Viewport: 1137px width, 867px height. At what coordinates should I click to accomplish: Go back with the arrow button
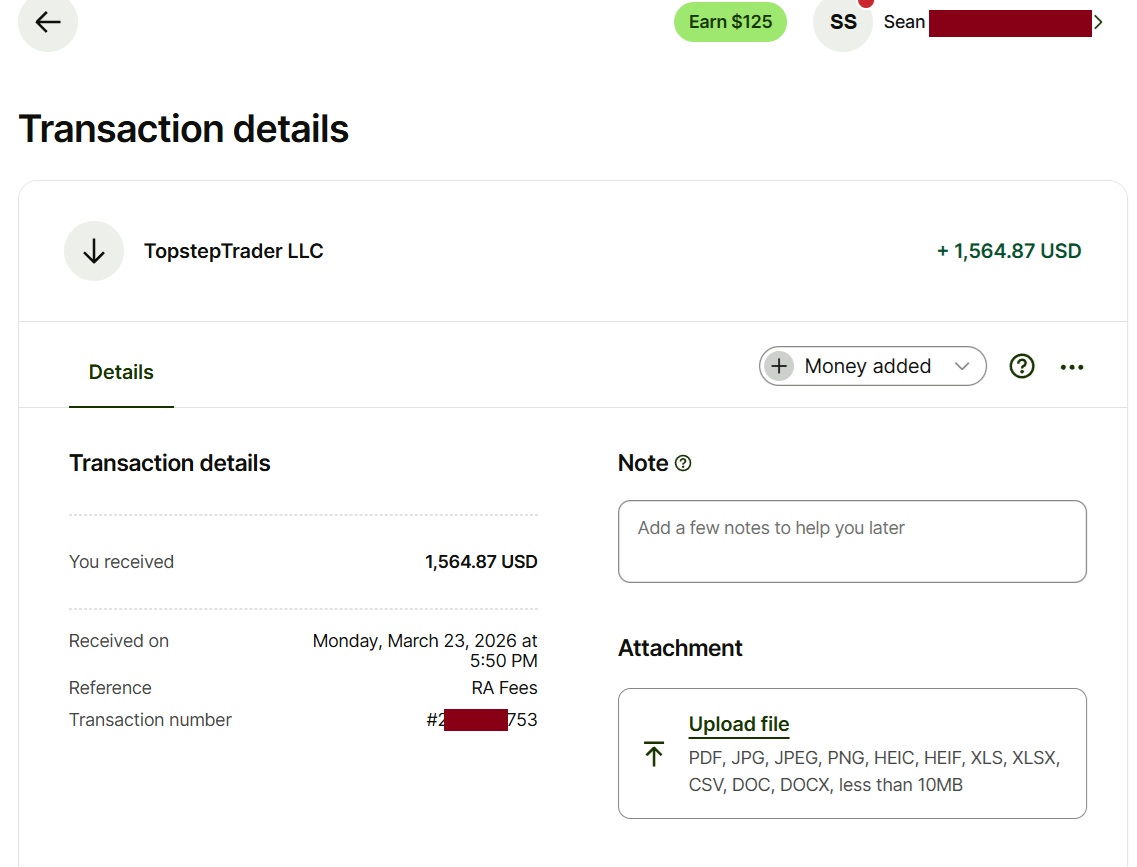(48, 22)
